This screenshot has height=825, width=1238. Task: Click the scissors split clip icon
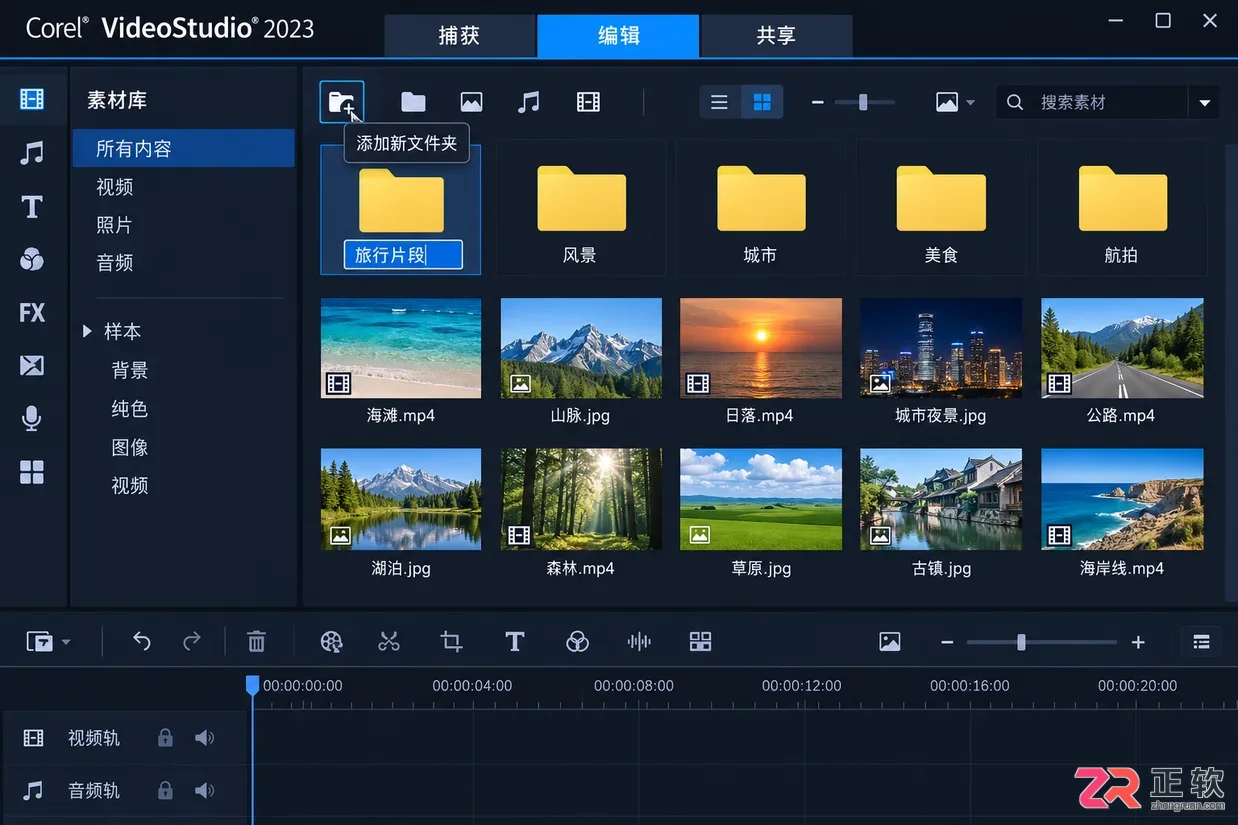[x=389, y=642]
